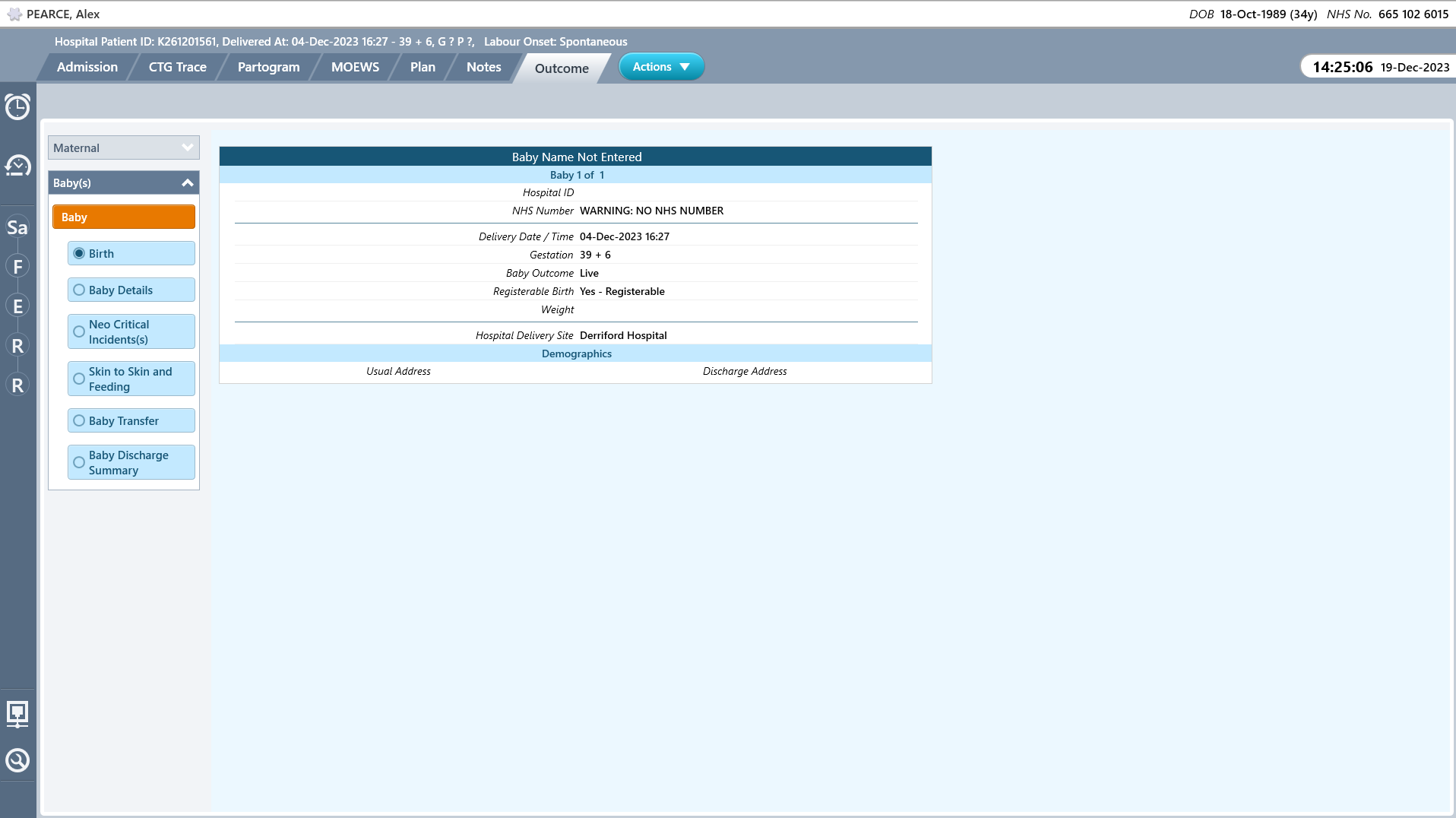The image size is (1456, 818).
Task: Select the Baby Transfer radio option
Action: click(131, 420)
